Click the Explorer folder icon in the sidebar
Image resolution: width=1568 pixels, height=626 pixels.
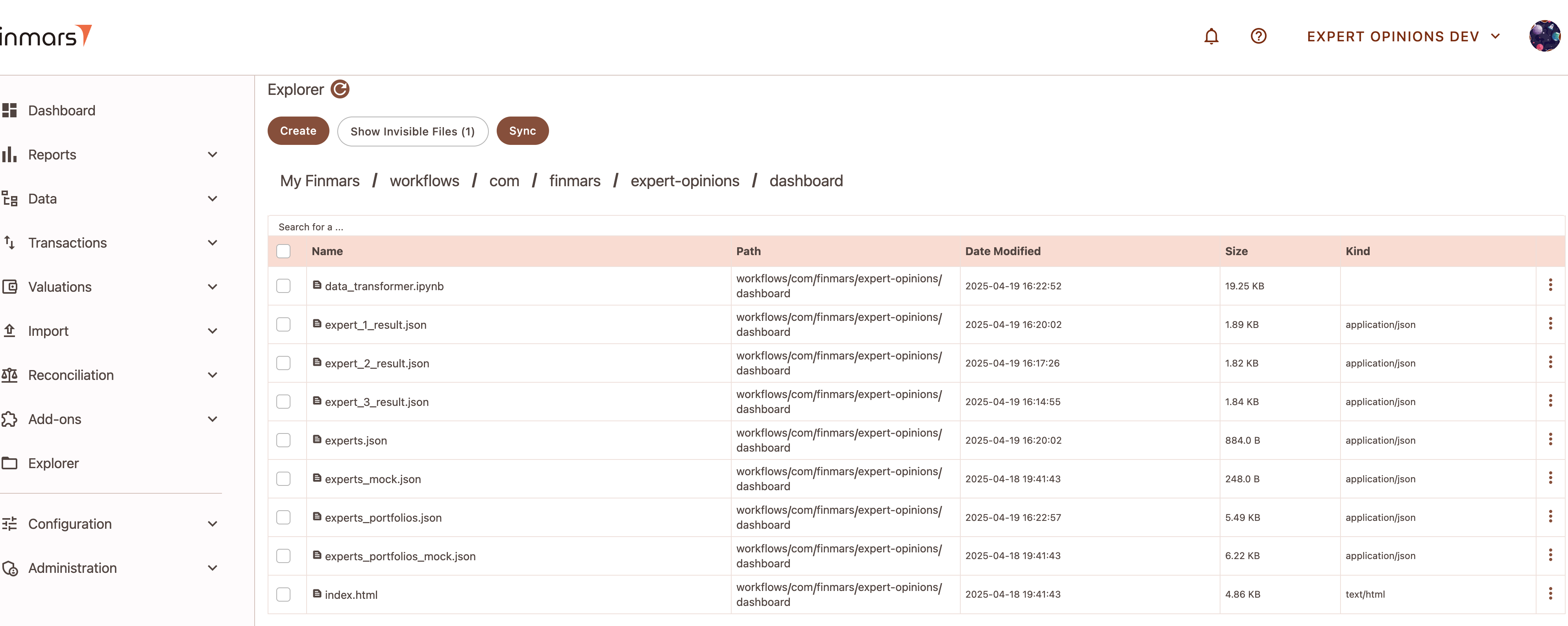coord(9,463)
